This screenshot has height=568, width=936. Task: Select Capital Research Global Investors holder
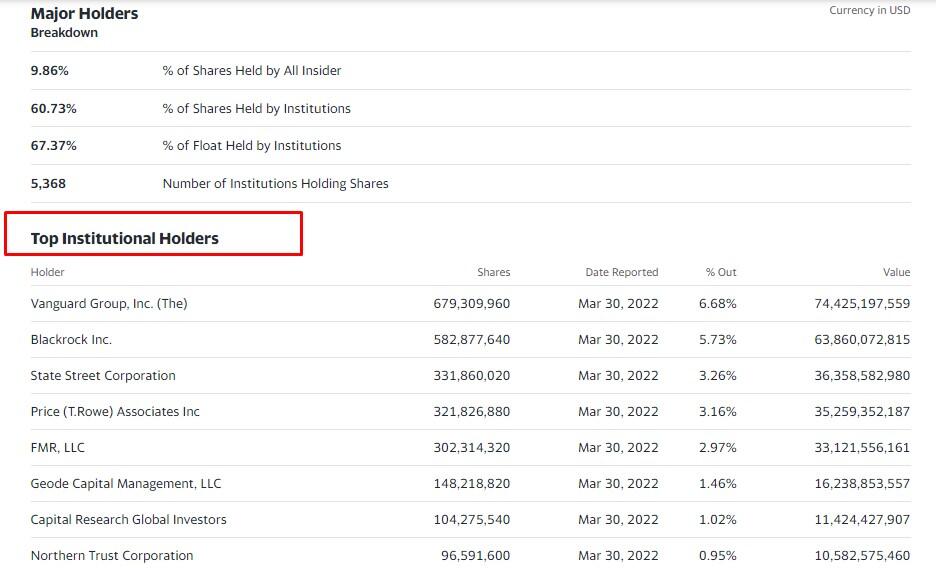(x=128, y=520)
